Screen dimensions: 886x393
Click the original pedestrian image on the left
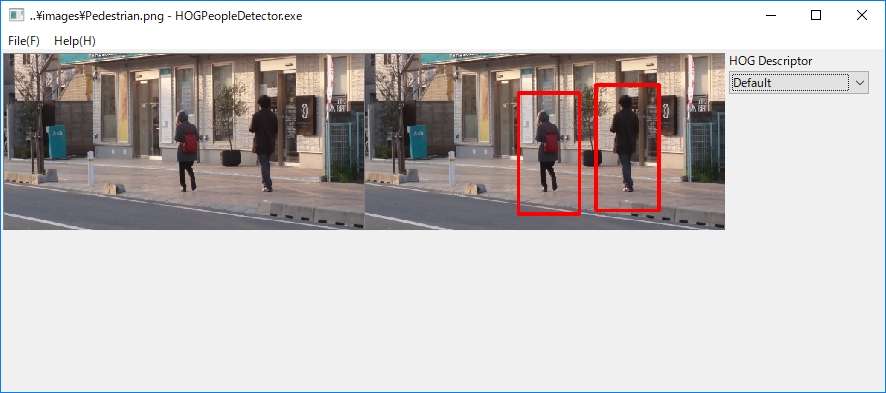click(184, 141)
